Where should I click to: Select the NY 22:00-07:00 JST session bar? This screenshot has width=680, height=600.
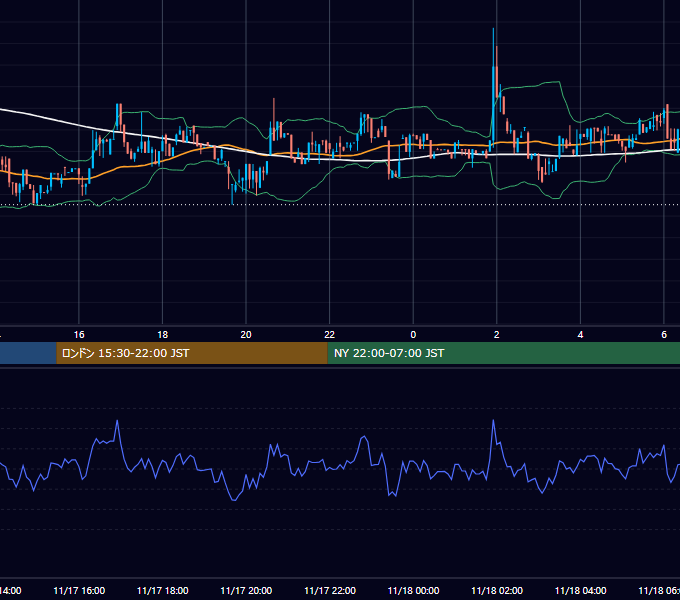(503, 353)
